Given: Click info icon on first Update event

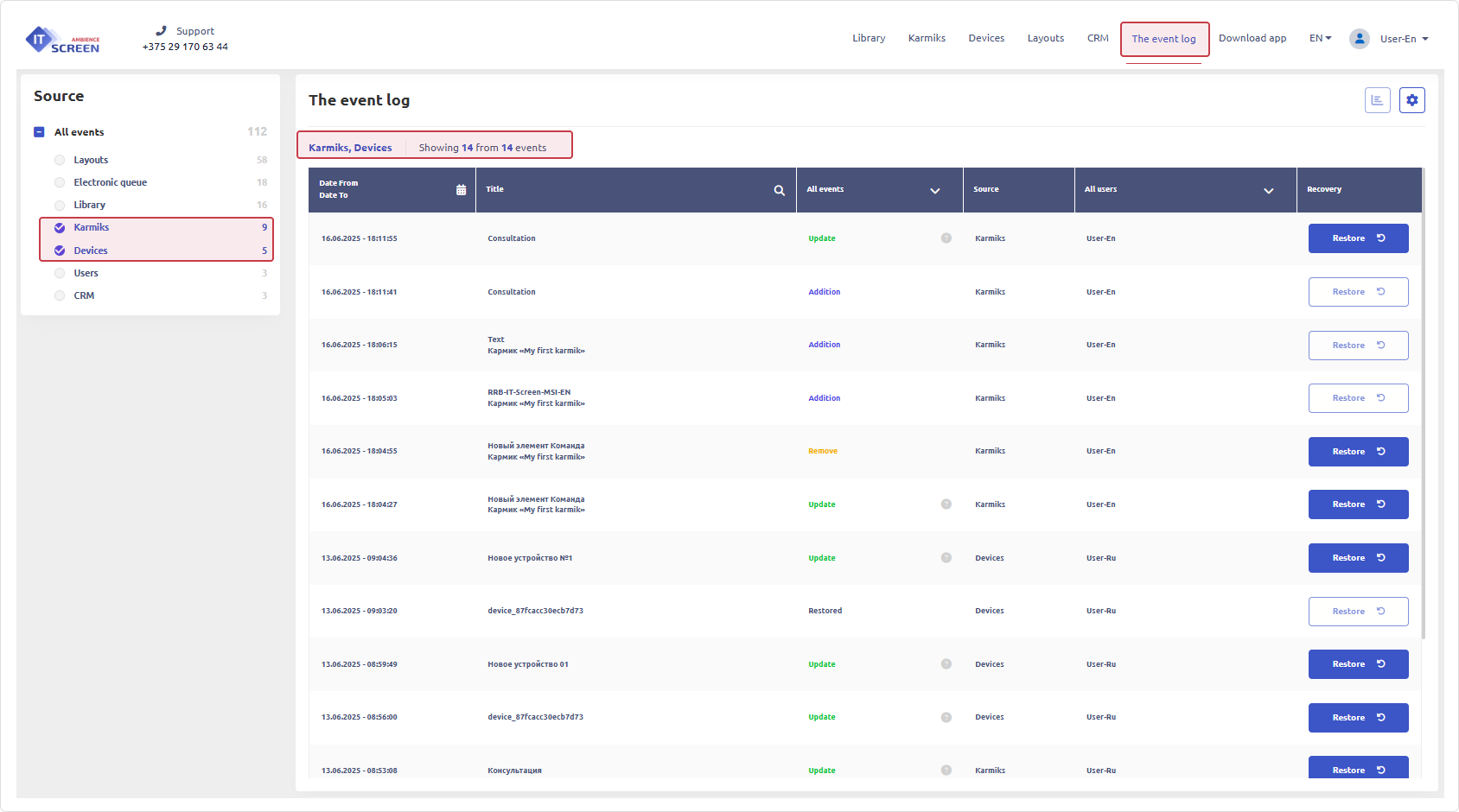Looking at the screenshot, I should (x=946, y=238).
